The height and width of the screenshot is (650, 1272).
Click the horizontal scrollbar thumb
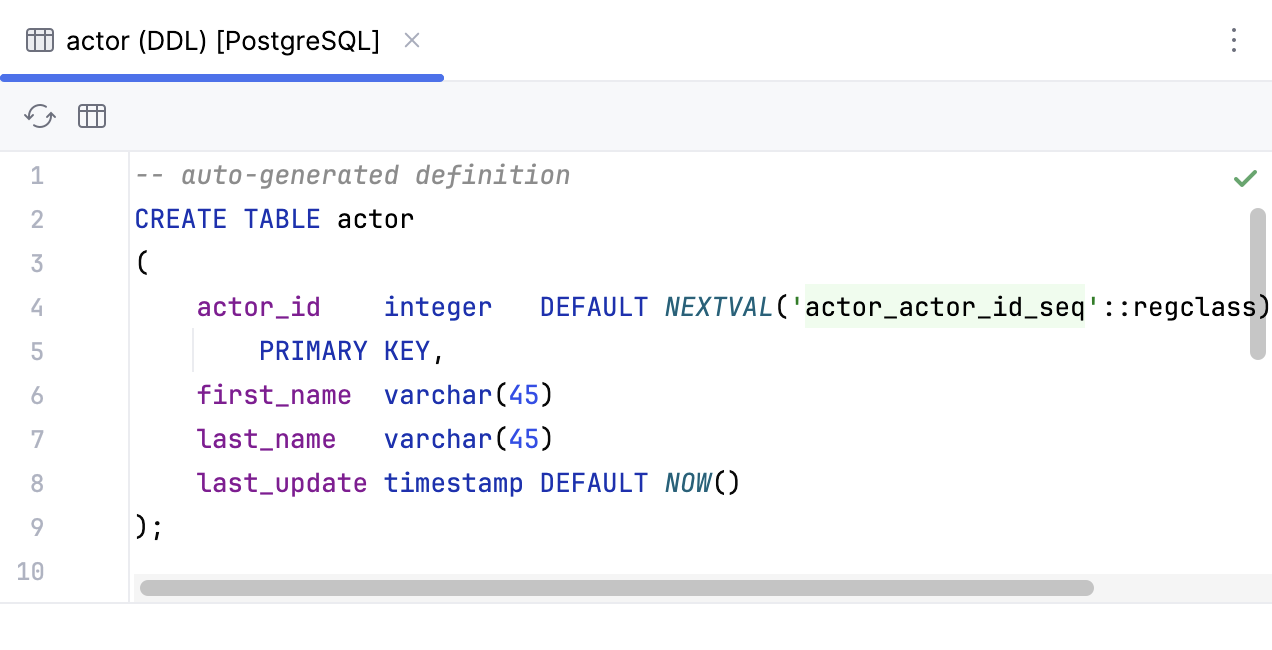617,588
